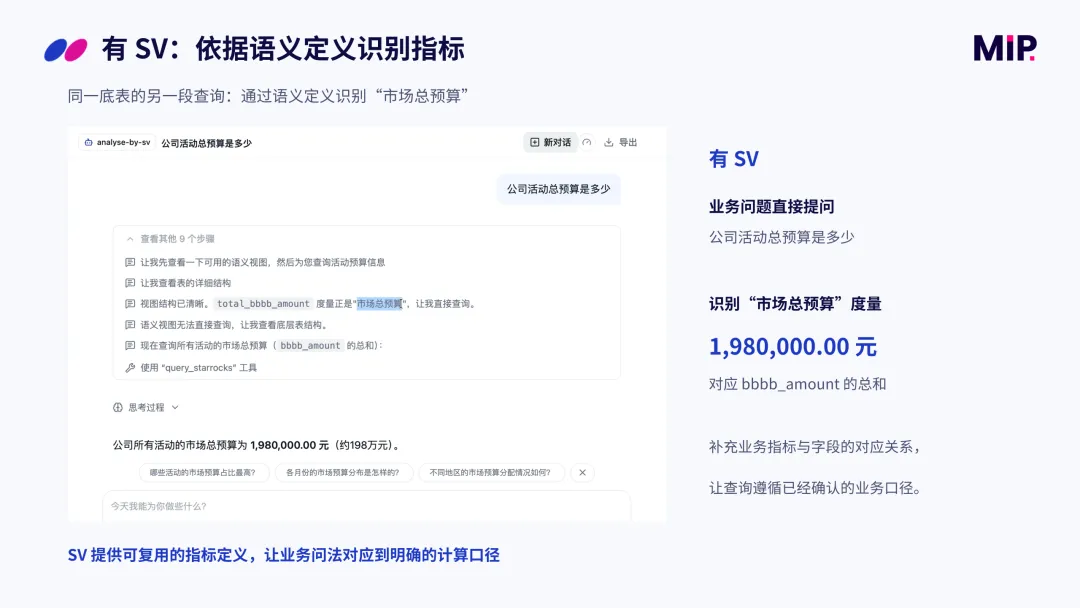Click the conversation title 公司活动总预算是多少
This screenshot has width=1080, height=608.
pyautogui.click(x=207, y=143)
